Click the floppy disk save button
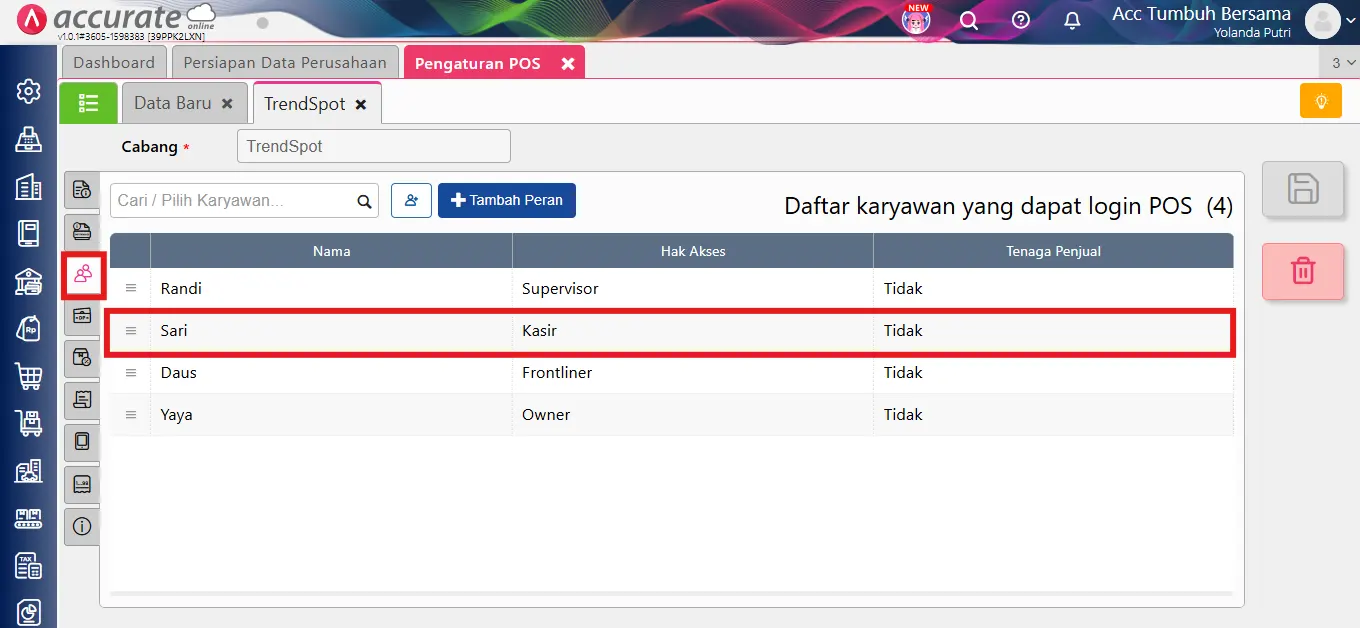The width and height of the screenshot is (1360, 628). (1302, 189)
